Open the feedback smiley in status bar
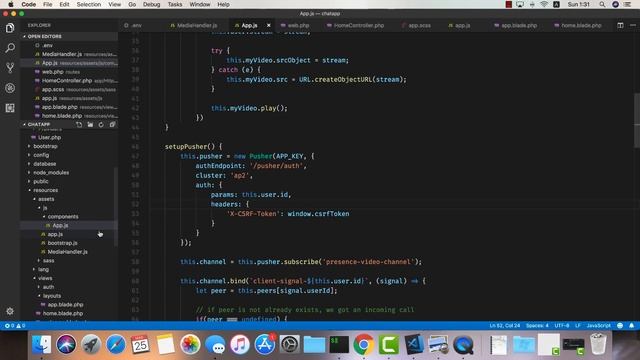 pyautogui.click(x=620, y=326)
